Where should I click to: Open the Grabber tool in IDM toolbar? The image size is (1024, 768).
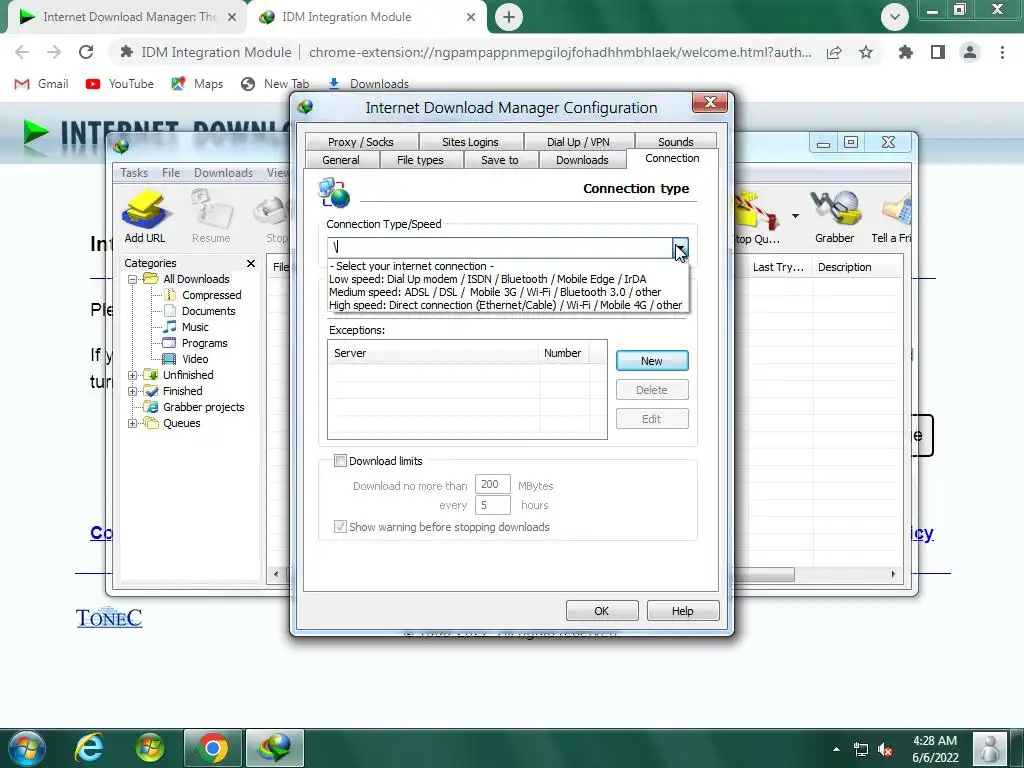pos(834,217)
